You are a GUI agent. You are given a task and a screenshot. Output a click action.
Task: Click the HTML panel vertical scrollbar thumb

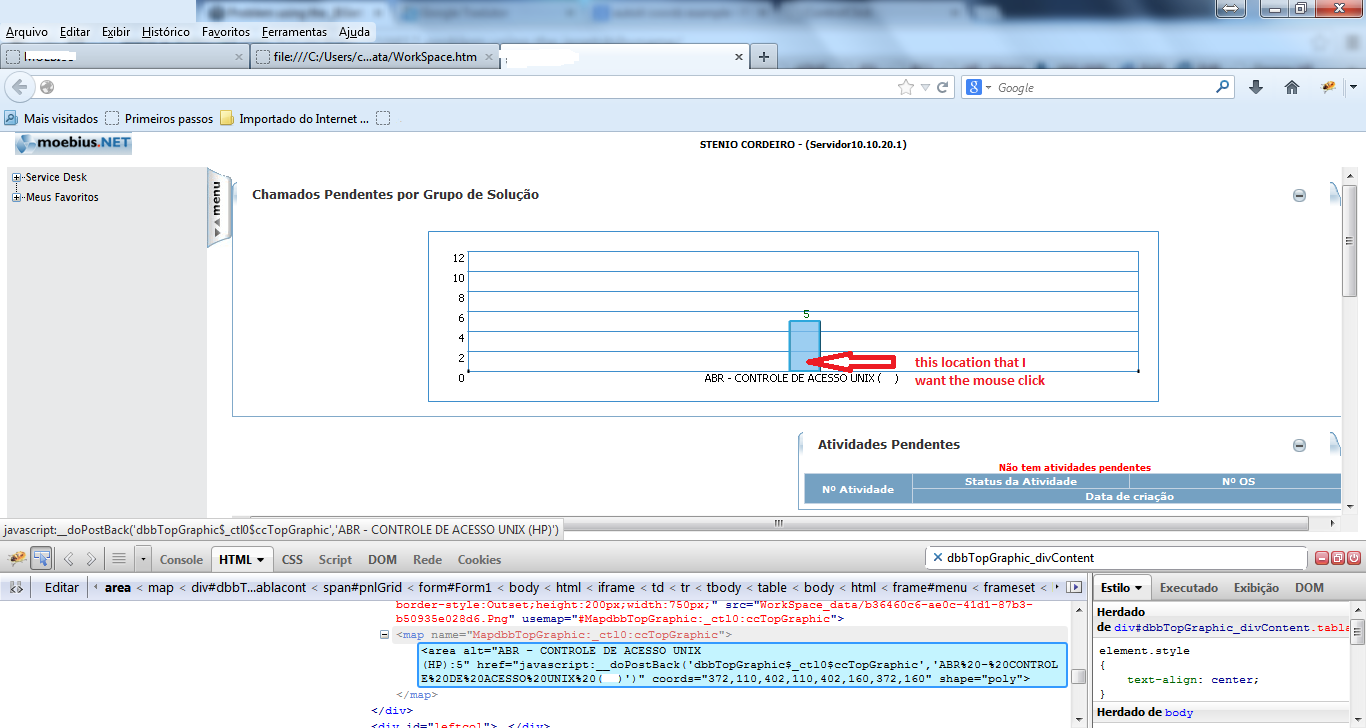pos(1078,676)
